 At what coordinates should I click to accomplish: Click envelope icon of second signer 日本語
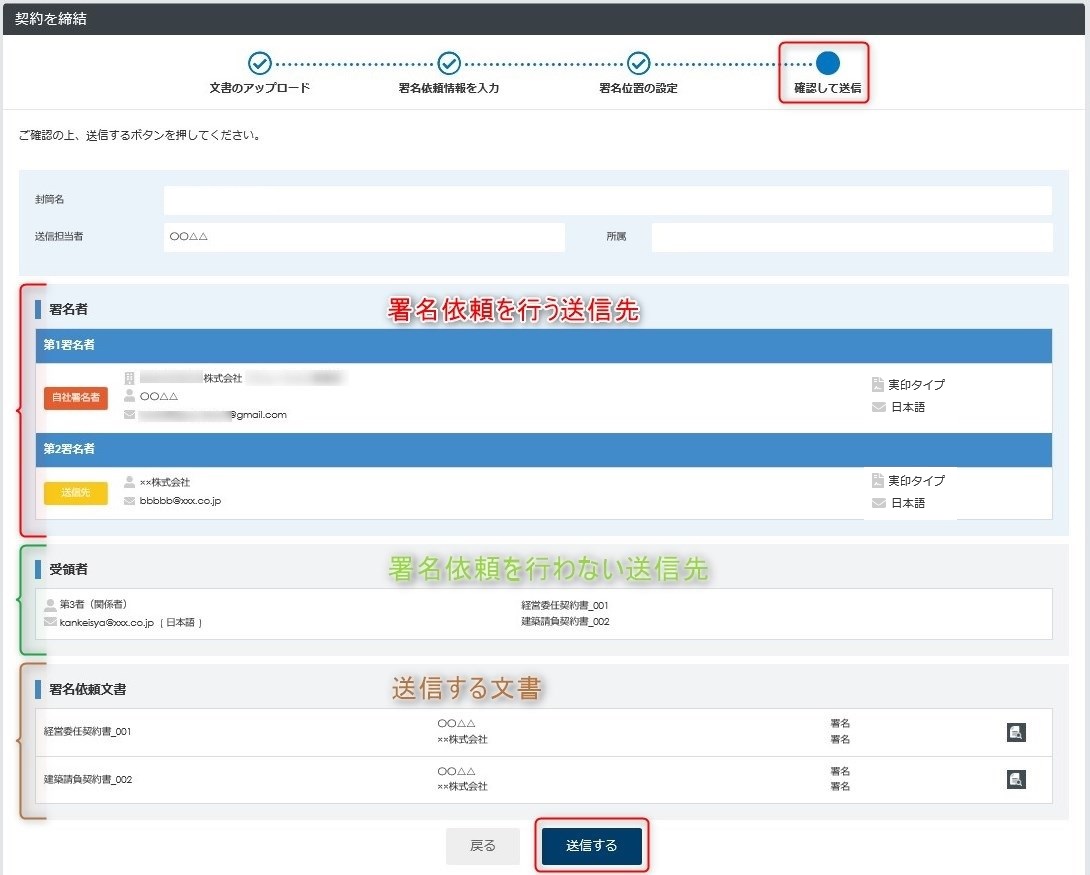(879, 503)
